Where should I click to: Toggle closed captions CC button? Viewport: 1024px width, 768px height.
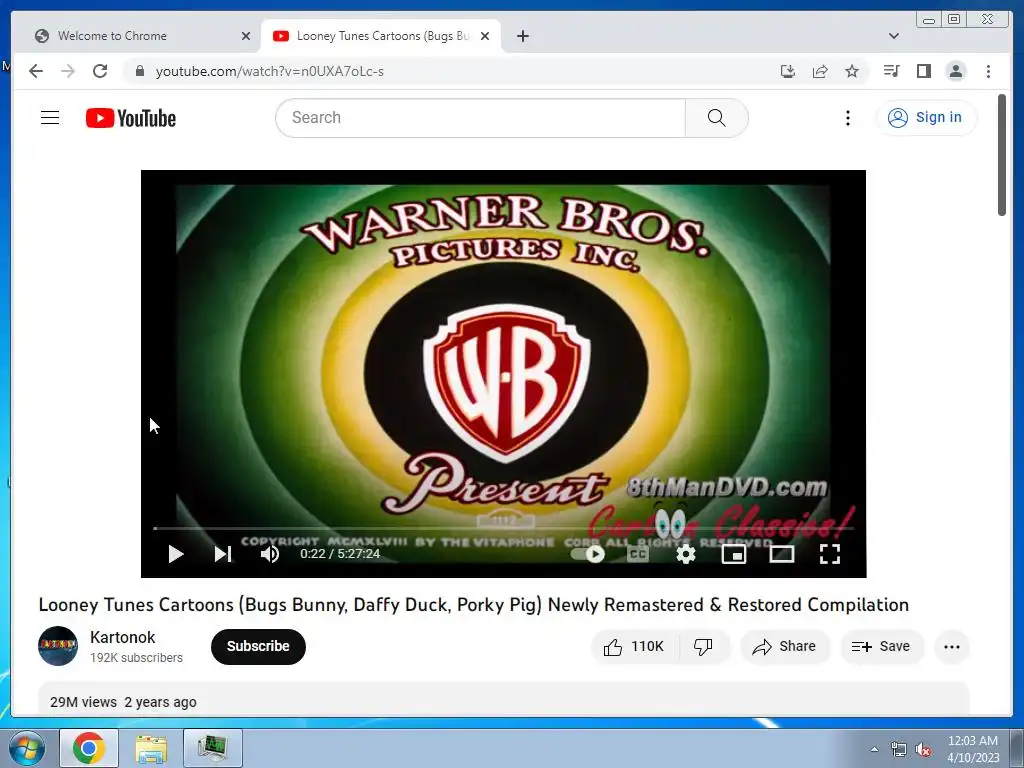638,554
